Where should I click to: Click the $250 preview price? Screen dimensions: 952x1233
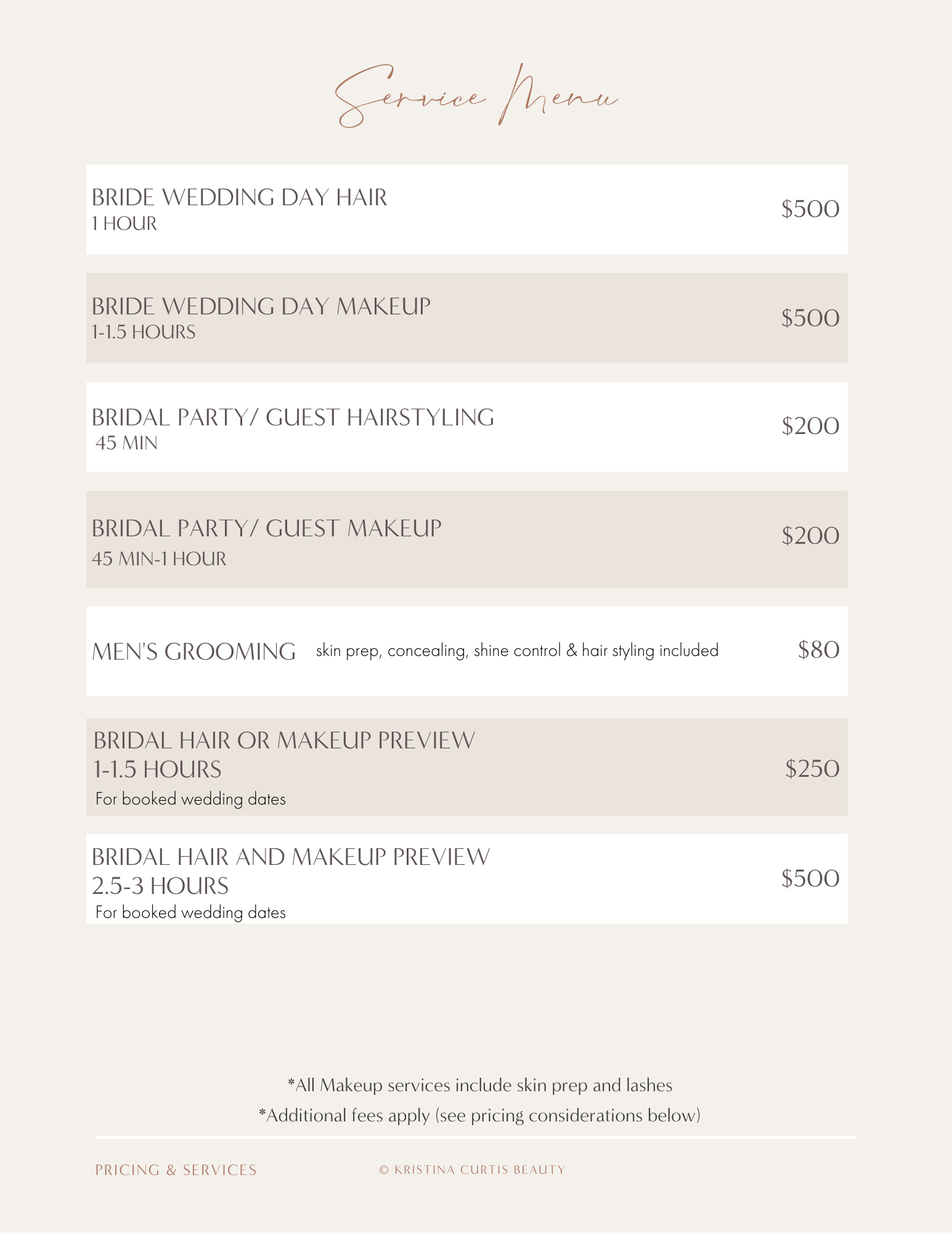pyautogui.click(x=812, y=769)
